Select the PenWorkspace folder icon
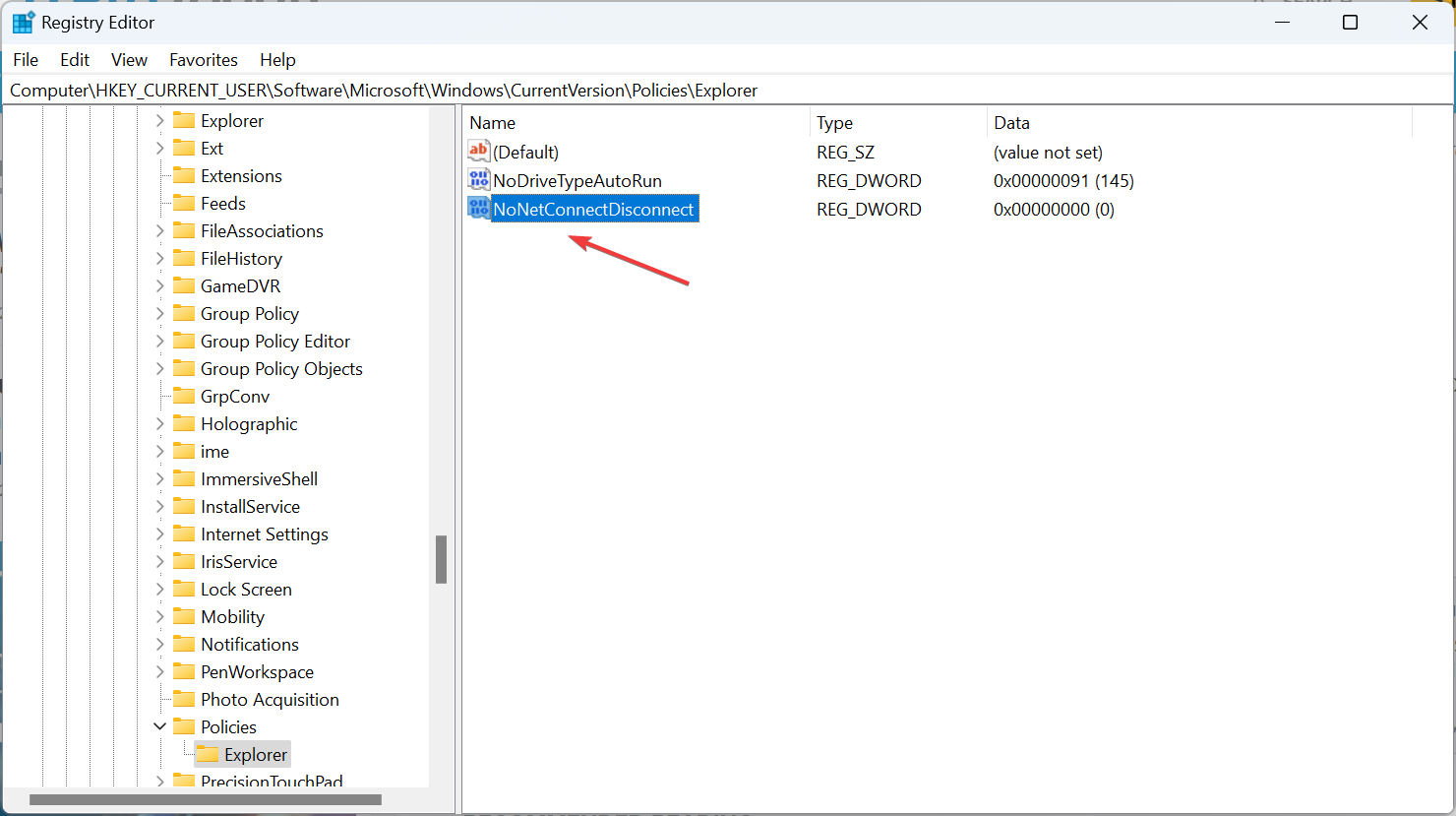The width and height of the screenshot is (1456, 816). [184, 671]
